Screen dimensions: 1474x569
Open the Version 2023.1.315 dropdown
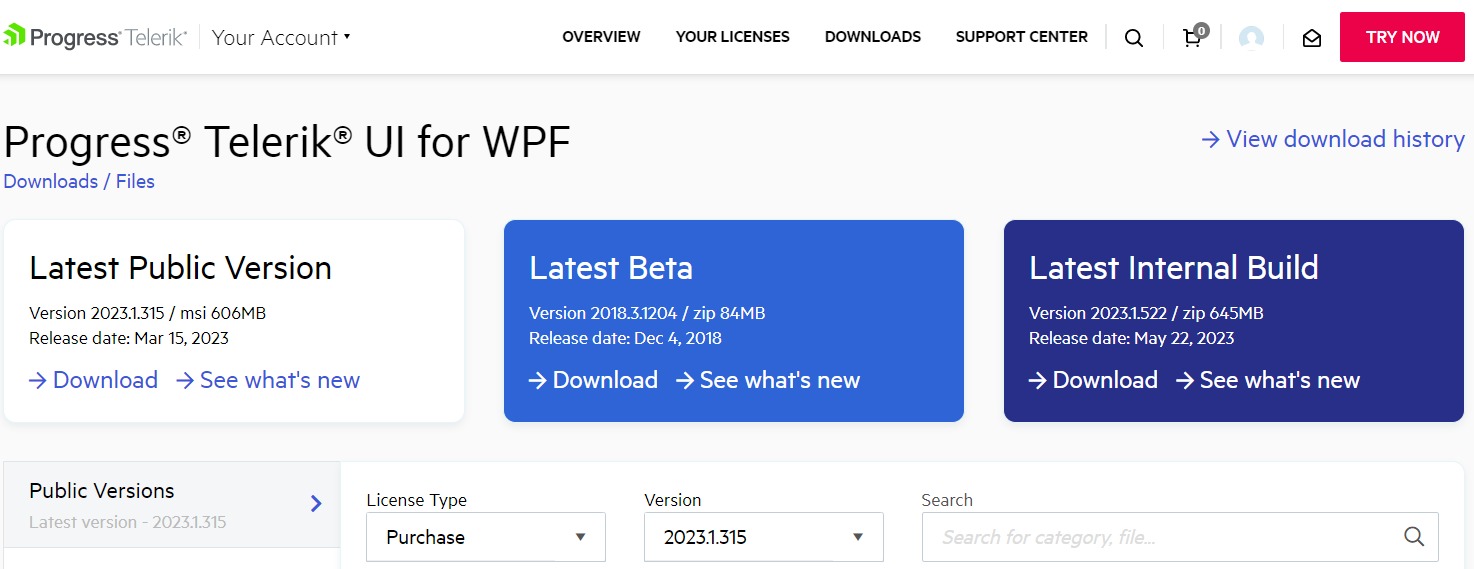[x=764, y=537]
